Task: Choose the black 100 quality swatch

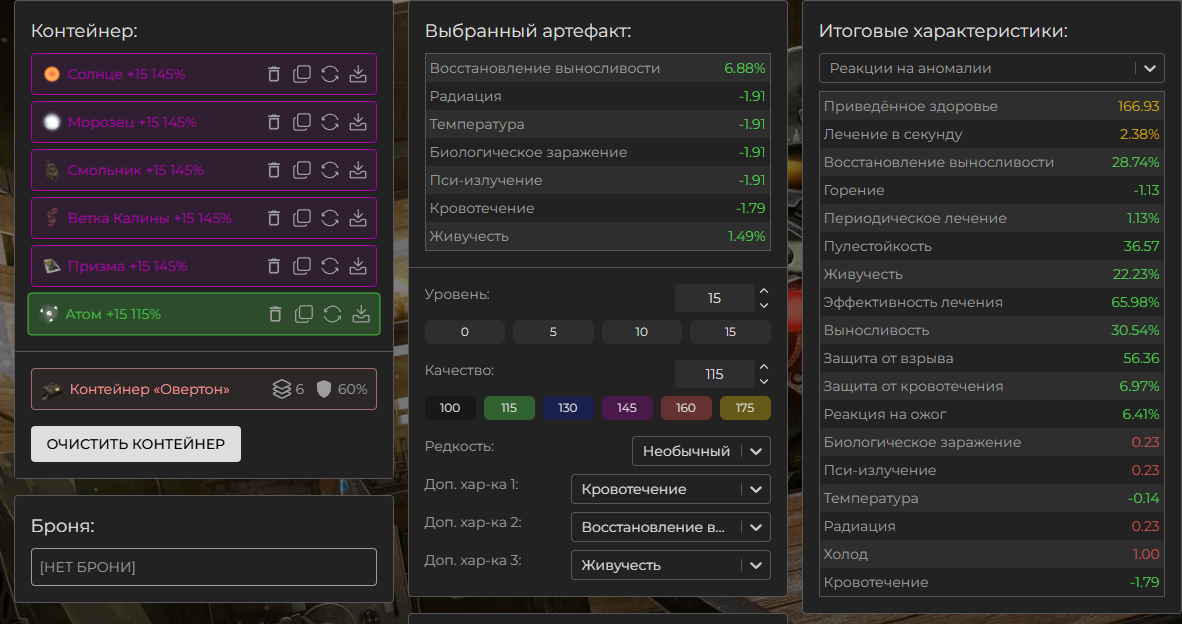Action: [x=450, y=408]
